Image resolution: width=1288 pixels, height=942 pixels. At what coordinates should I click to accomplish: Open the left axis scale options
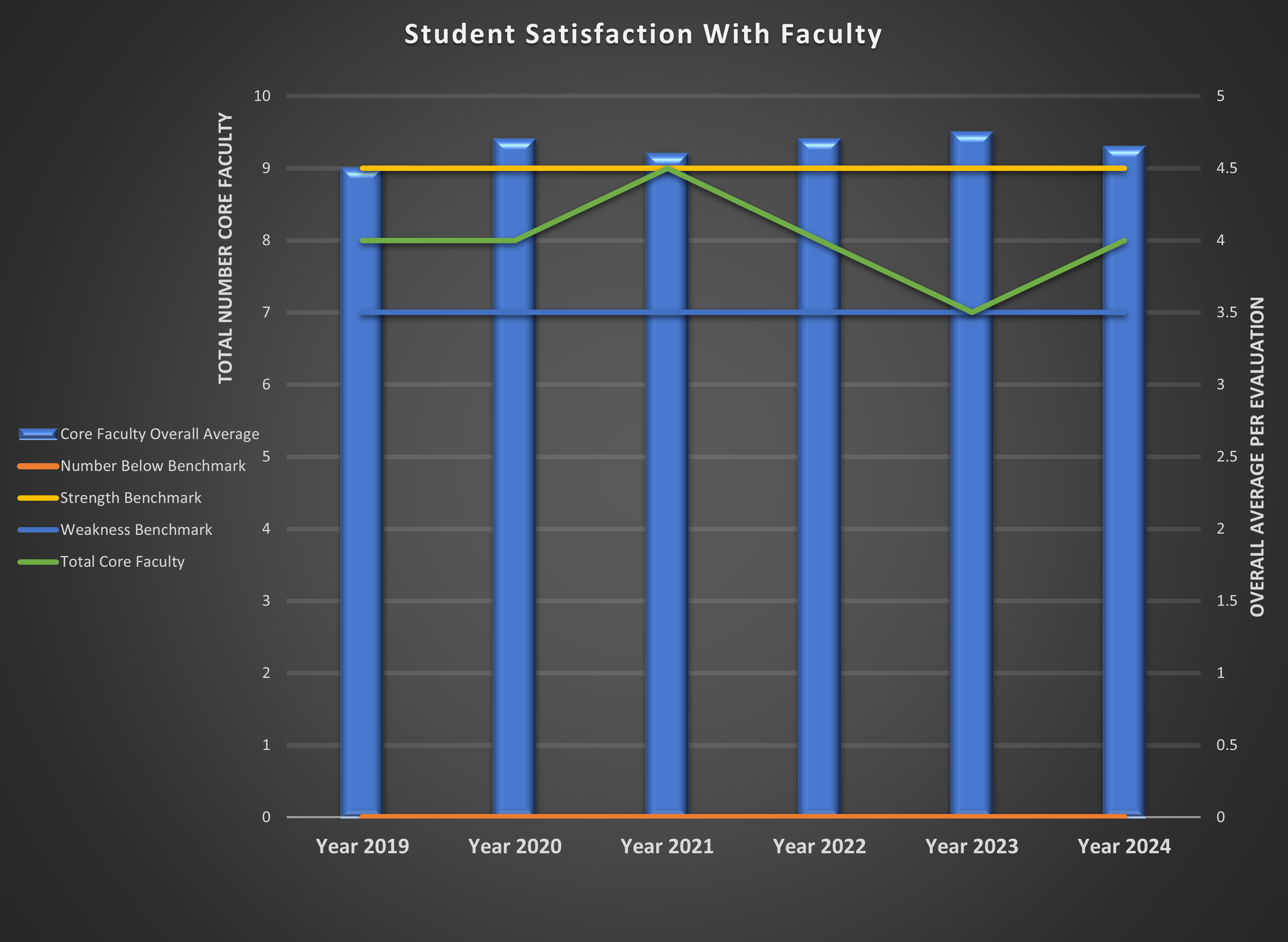point(266,456)
